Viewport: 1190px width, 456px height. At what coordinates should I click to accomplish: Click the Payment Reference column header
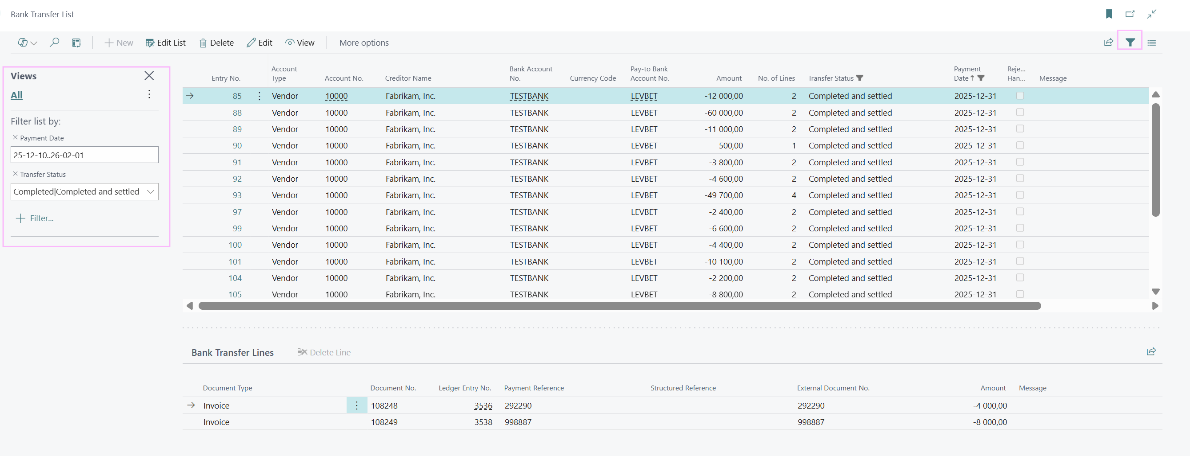[x=534, y=388]
